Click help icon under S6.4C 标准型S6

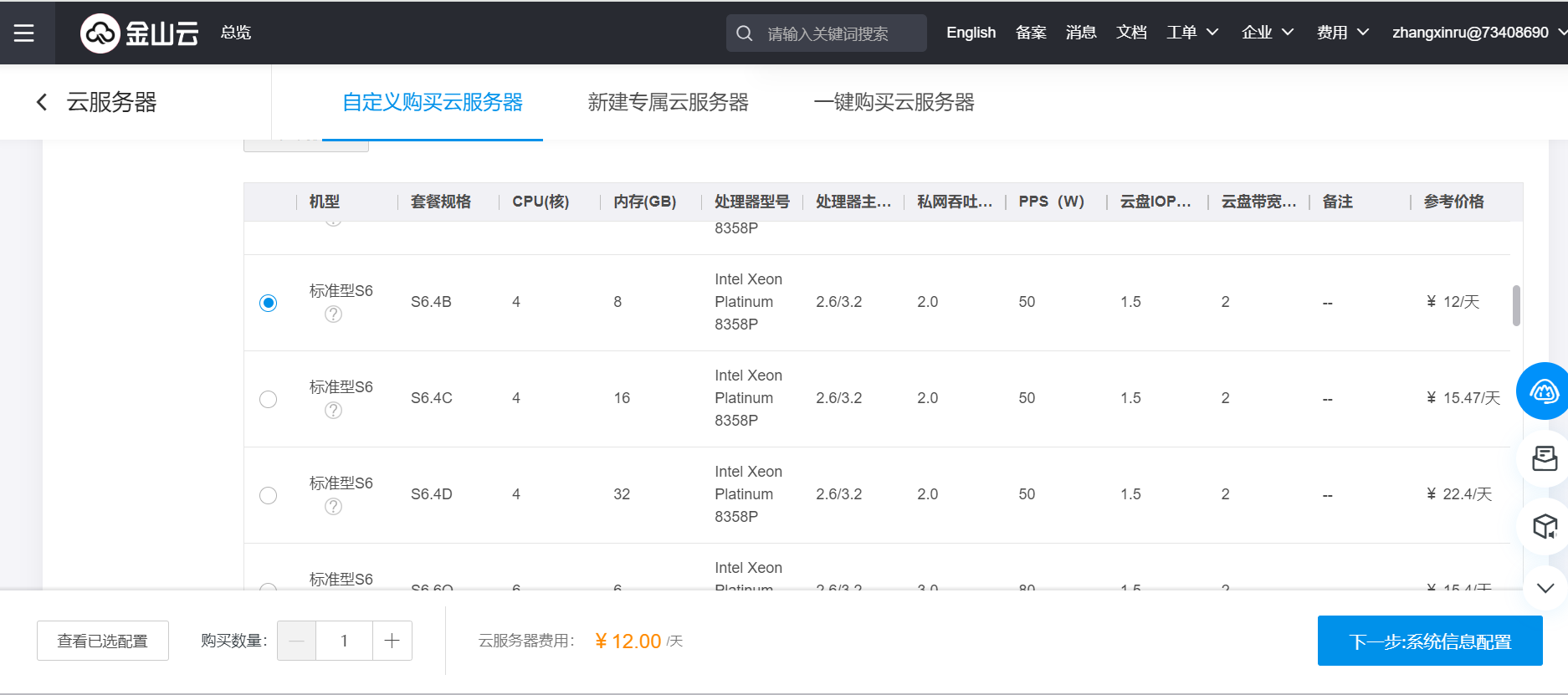point(333,411)
